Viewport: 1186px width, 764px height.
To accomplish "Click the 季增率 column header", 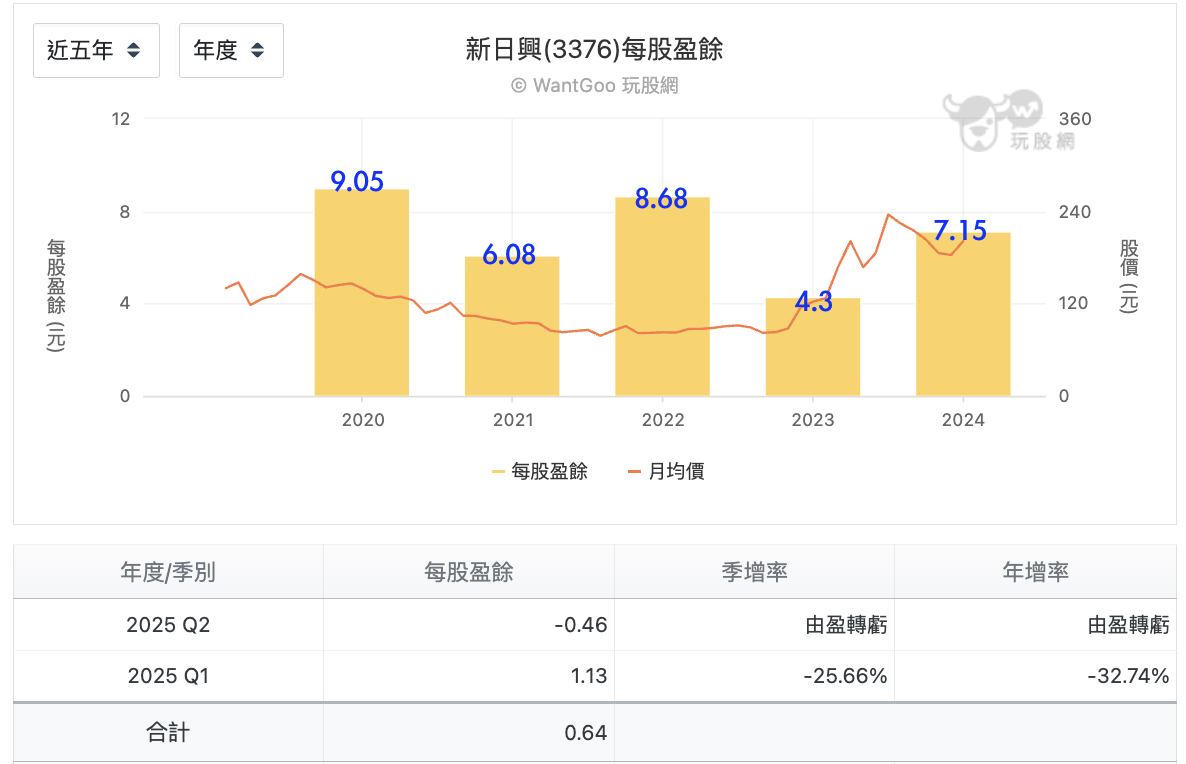I will [754, 572].
